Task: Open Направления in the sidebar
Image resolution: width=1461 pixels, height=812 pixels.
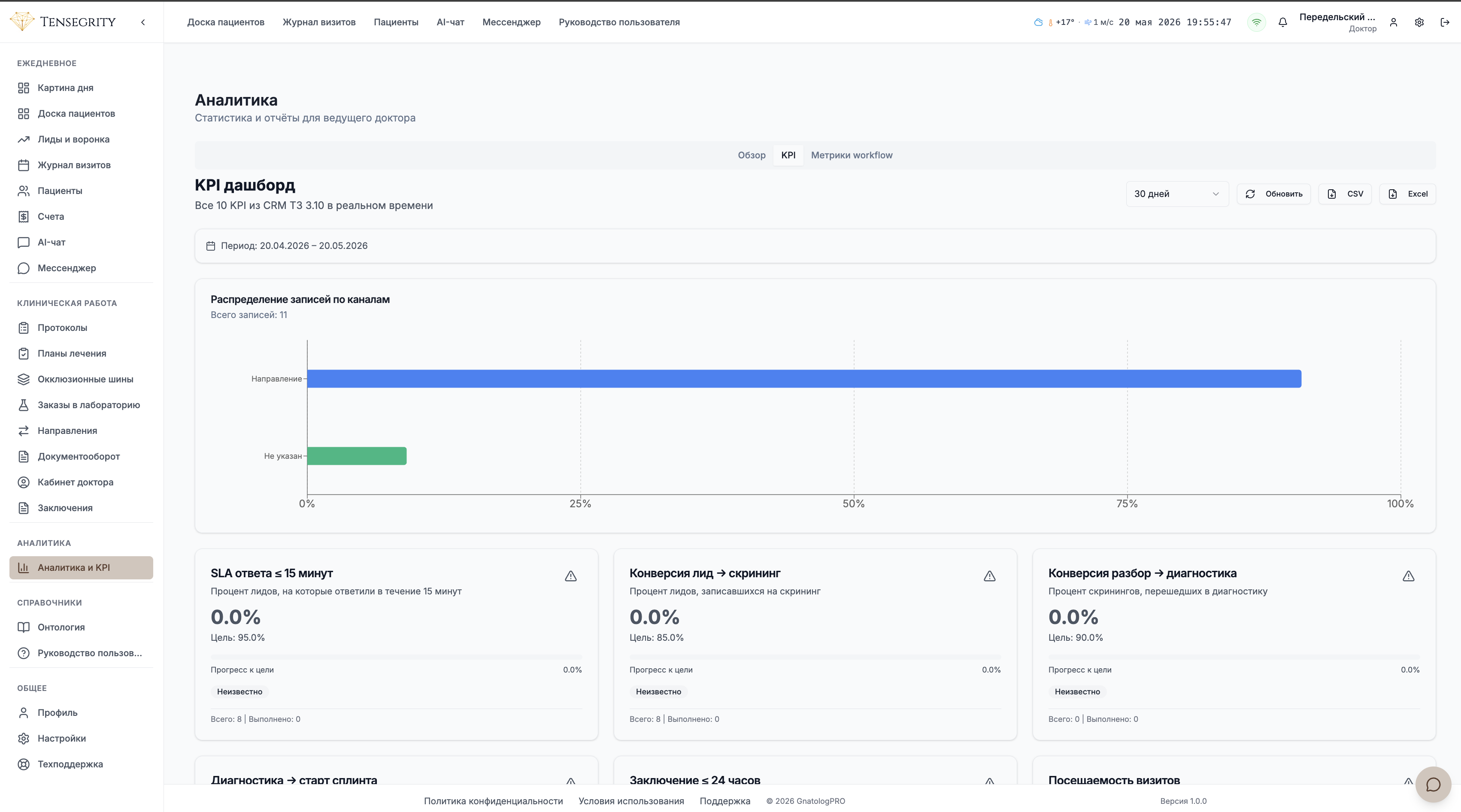Action: pos(81,431)
